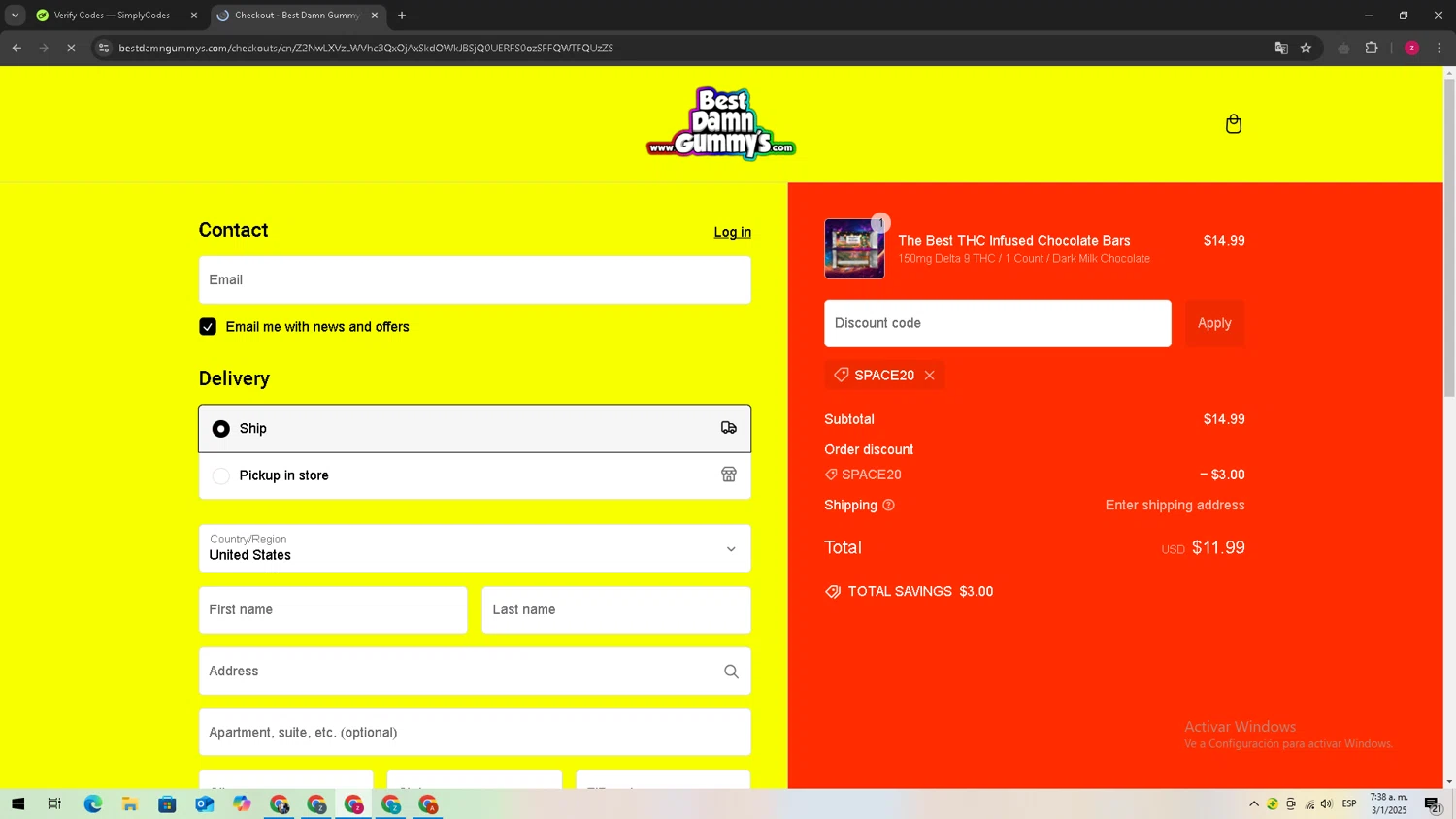Open the browser extensions puzzle icon
Viewport: 1456px width, 819px height.
pos(1372,48)
